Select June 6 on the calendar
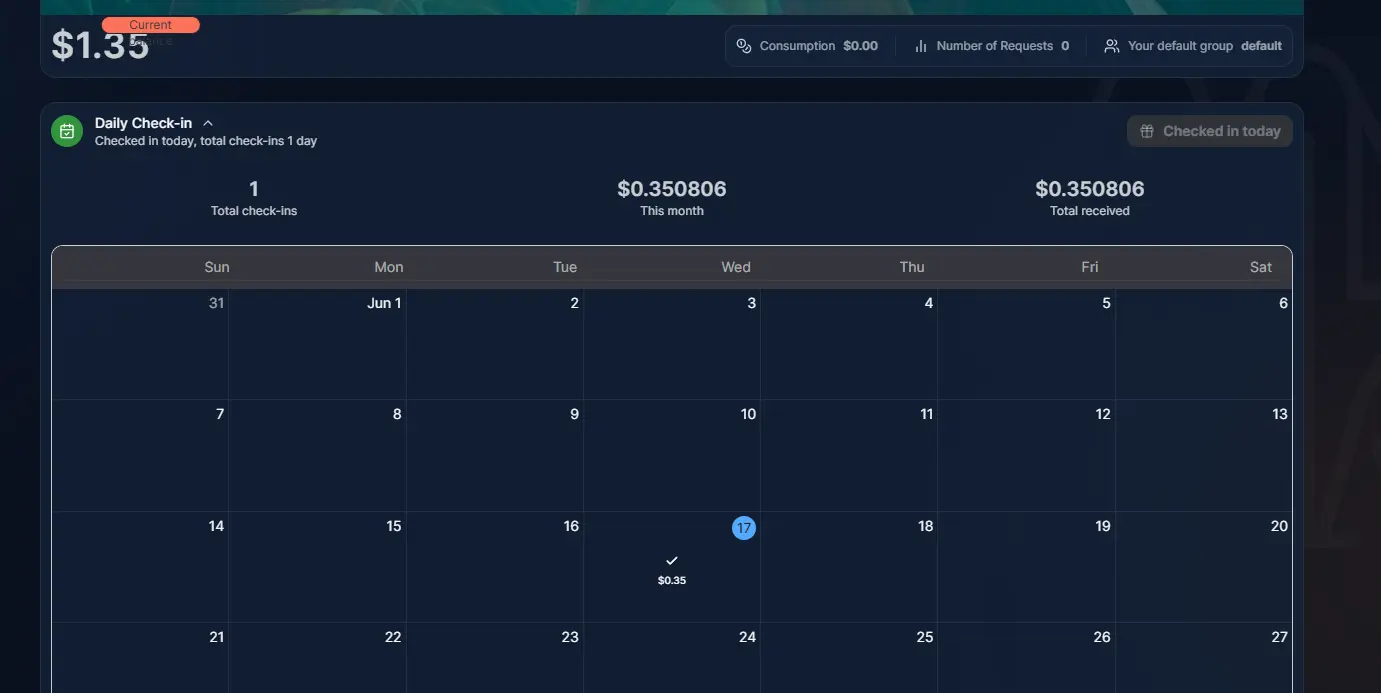Image resolution: width=1381 pixels, height=693 pixels. click(1204, 345)
